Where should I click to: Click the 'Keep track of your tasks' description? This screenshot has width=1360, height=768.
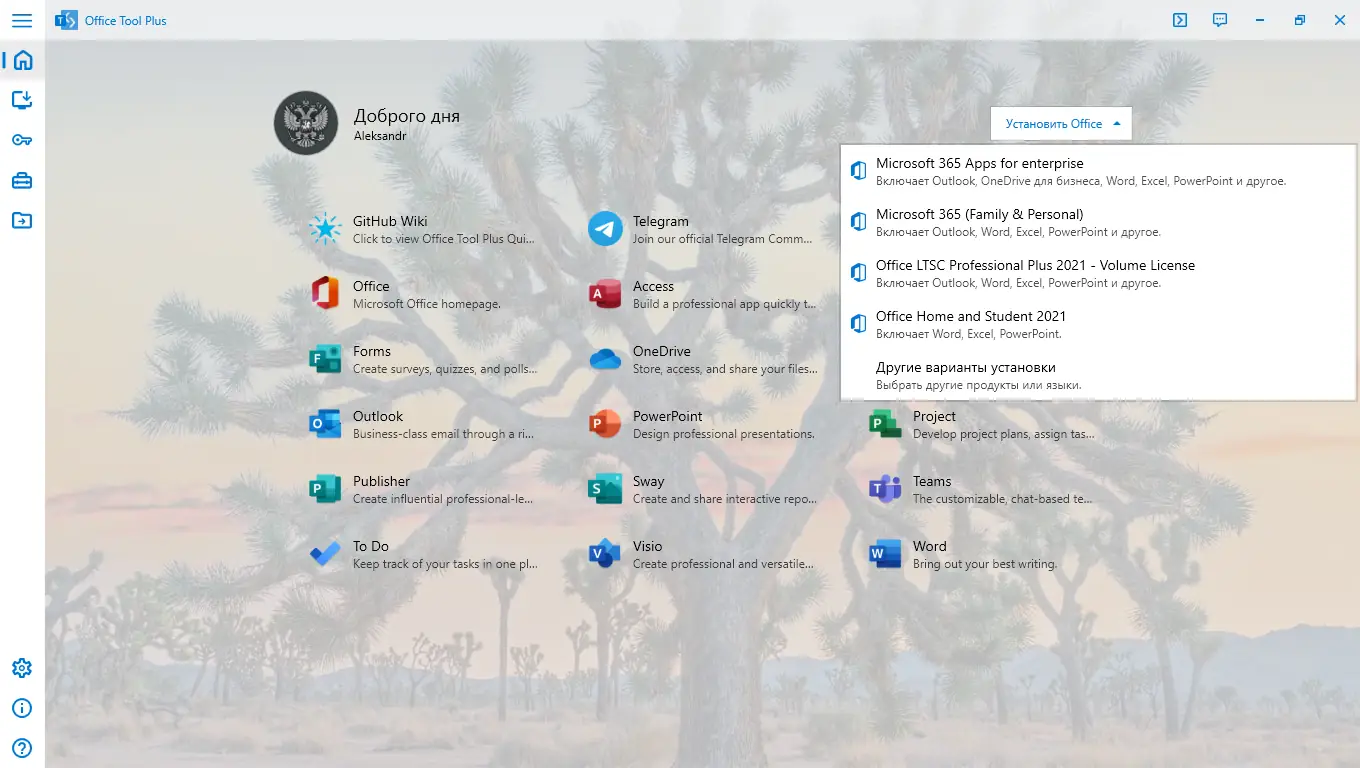(446, 564)
